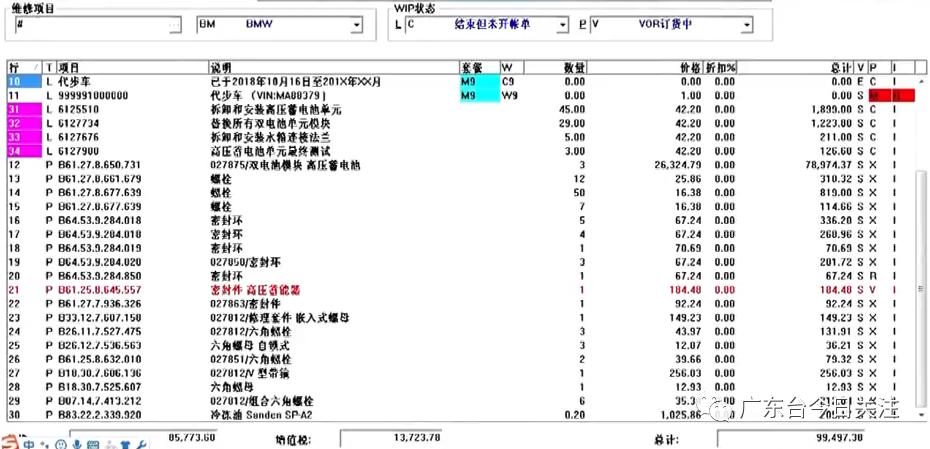This screenshot has height=449, width=930.
Task: Open the VOR订货中 dropdown
Action: [746, 24]
